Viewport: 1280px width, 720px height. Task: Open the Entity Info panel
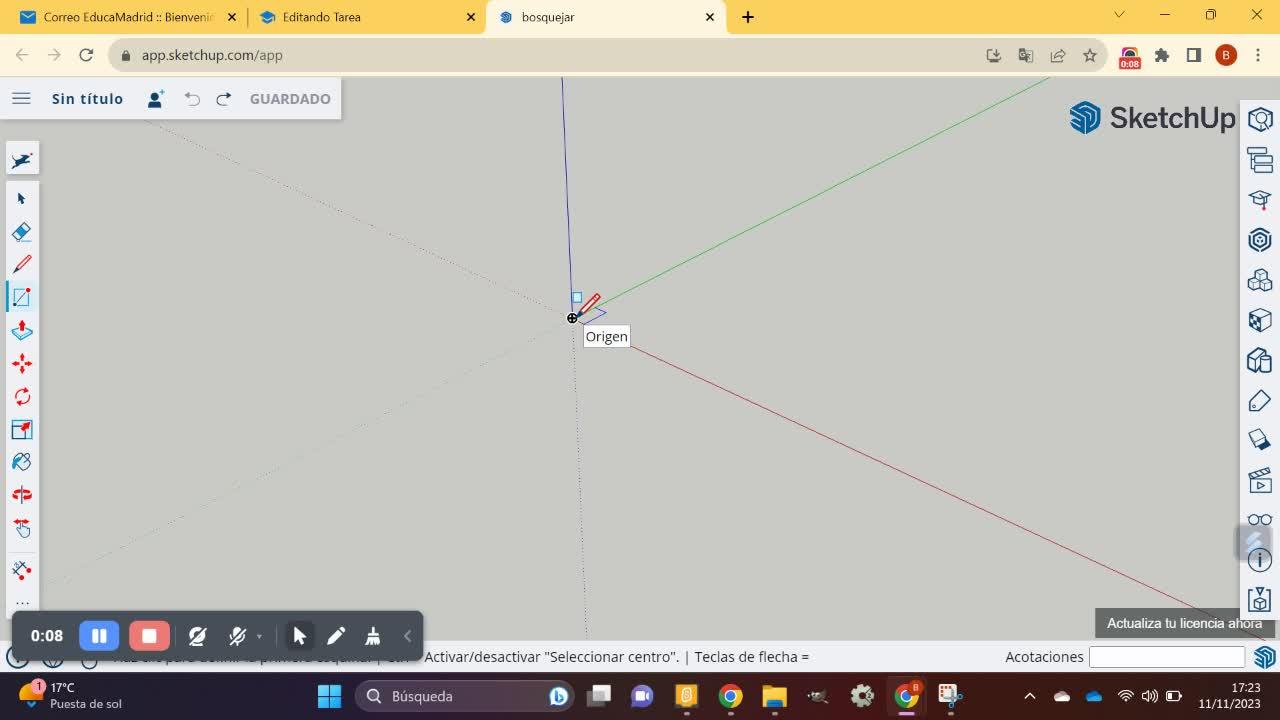click(x=1260, y=119)
